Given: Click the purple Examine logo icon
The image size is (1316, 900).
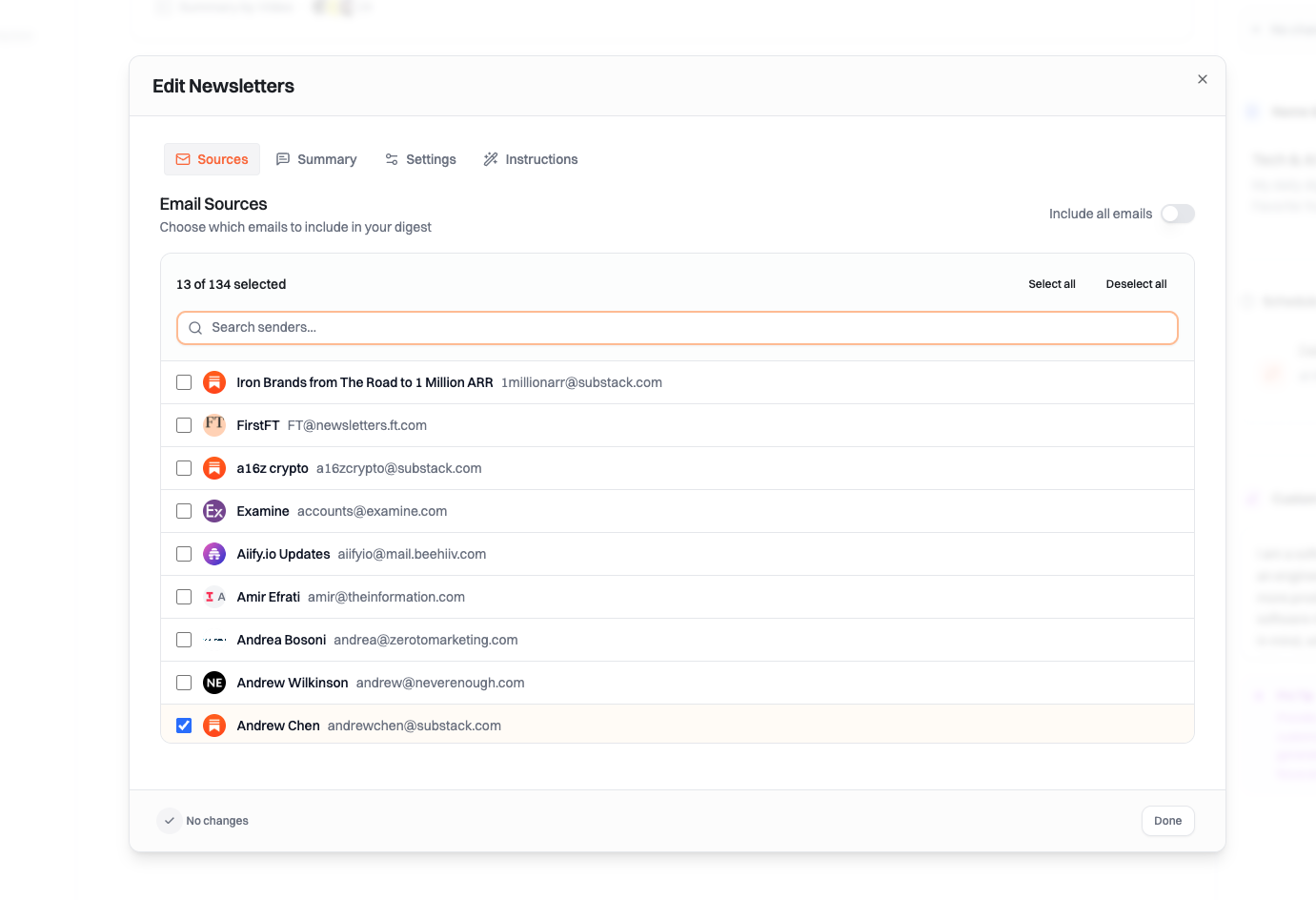Looking at the screenshot, I should (214, 511).
